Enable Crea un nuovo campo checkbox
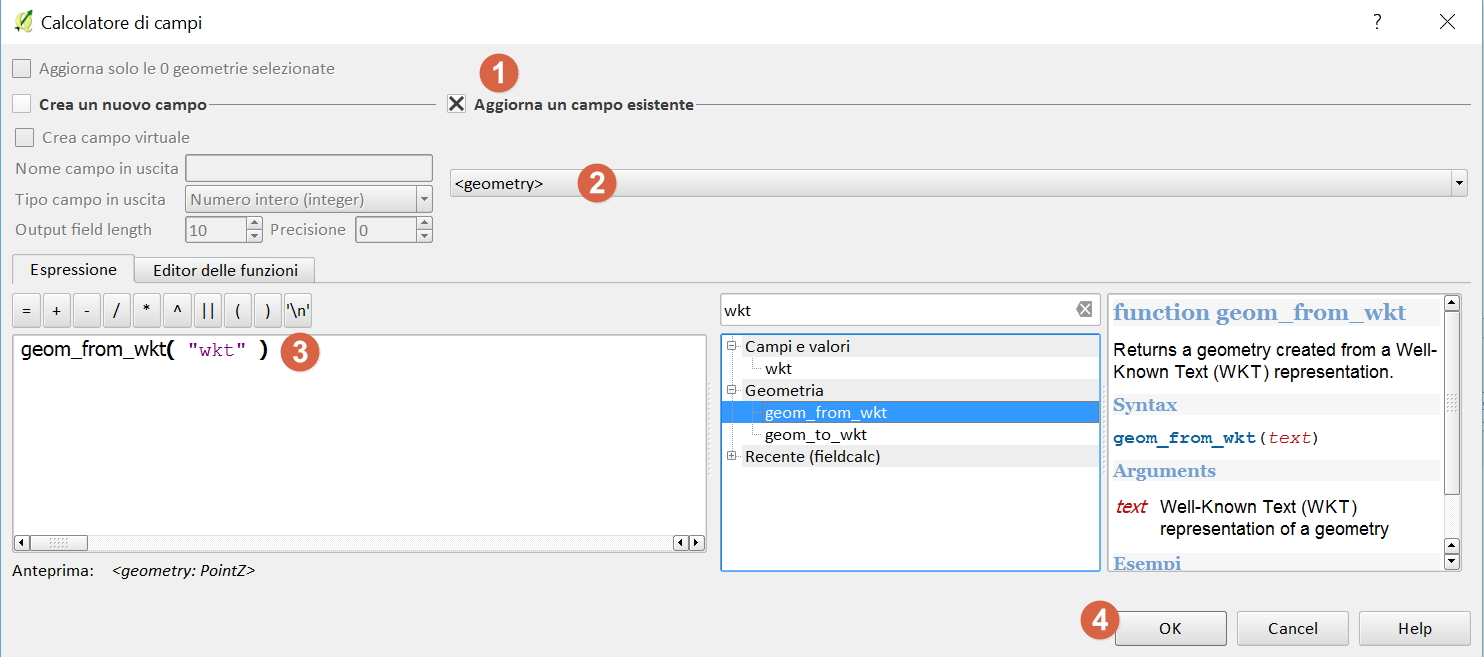The height and width of the screenshot is (657, 1484). point(22,104)
